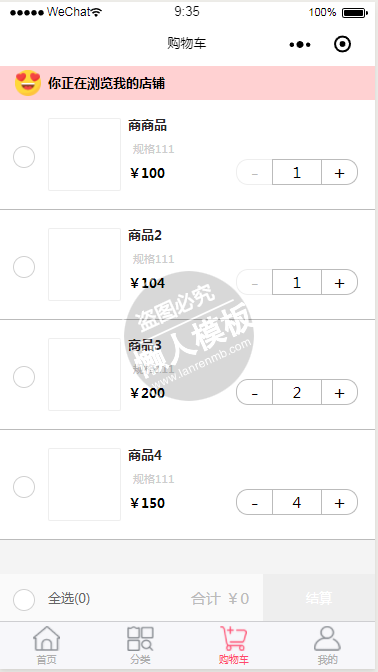Viewport: 378px width, 672px height.
Task: Click the heart-eyes emoji in banner
Action: 28,83
